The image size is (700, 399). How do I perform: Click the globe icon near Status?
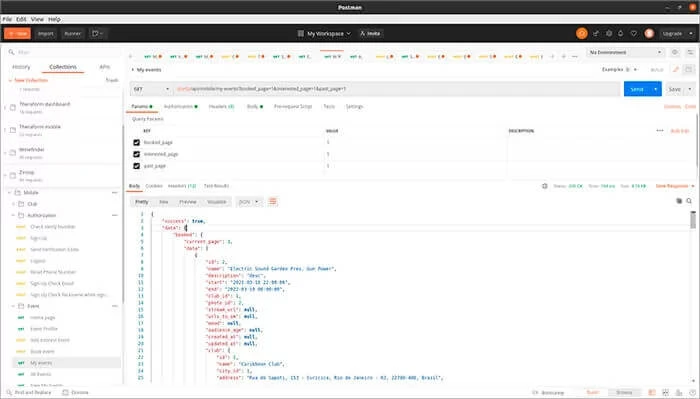click(545, 186)
